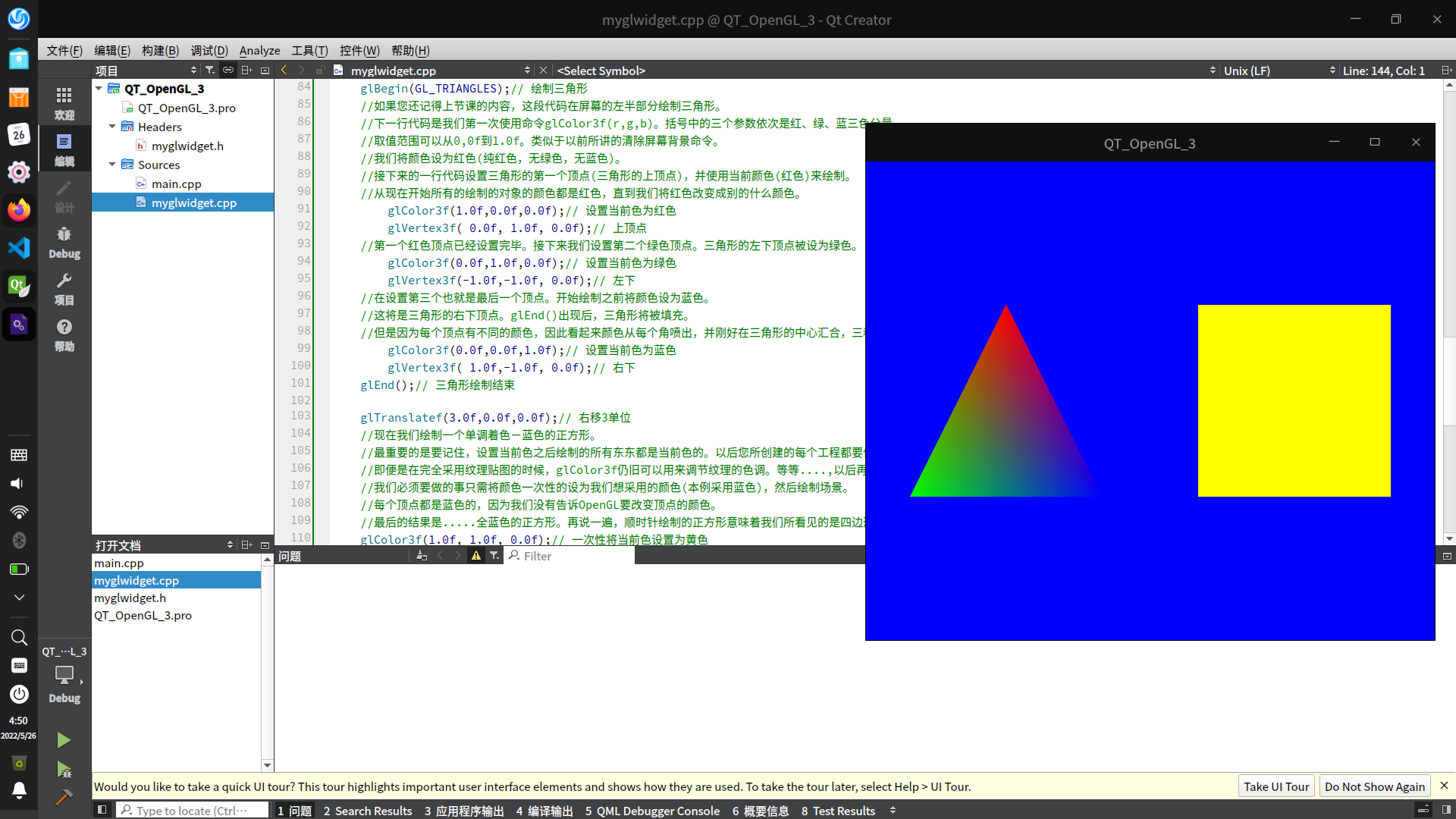
Task: Click the Build hammer icon
Action: click(64, 797)
